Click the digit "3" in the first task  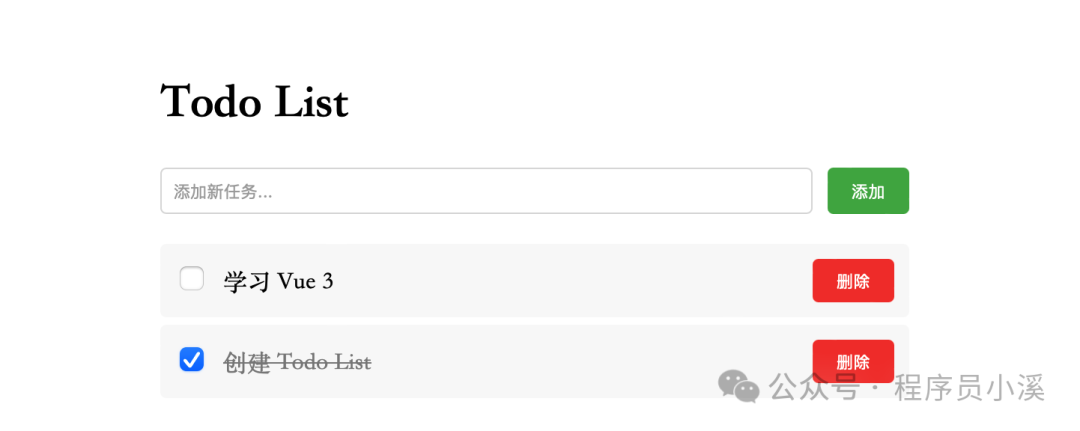tap(327, 282)
